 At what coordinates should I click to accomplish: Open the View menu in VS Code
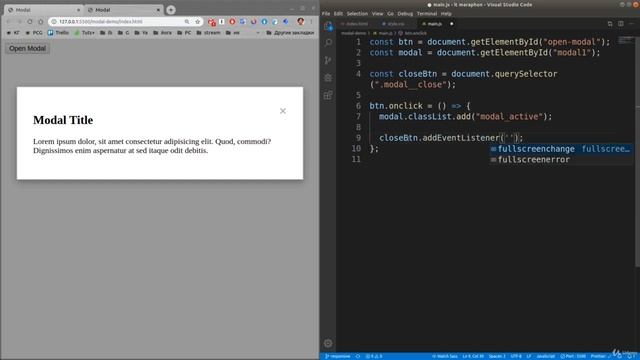pos(378,13)
